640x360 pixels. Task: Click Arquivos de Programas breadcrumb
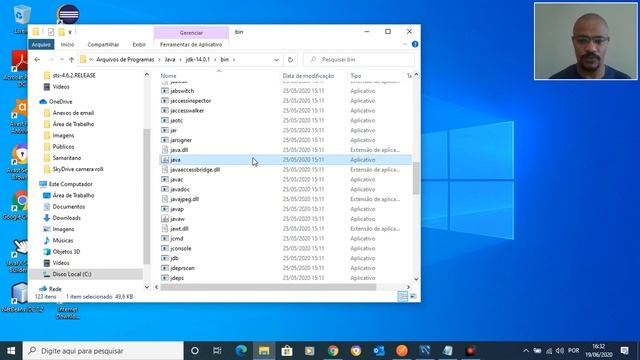[x=125, y=60]
